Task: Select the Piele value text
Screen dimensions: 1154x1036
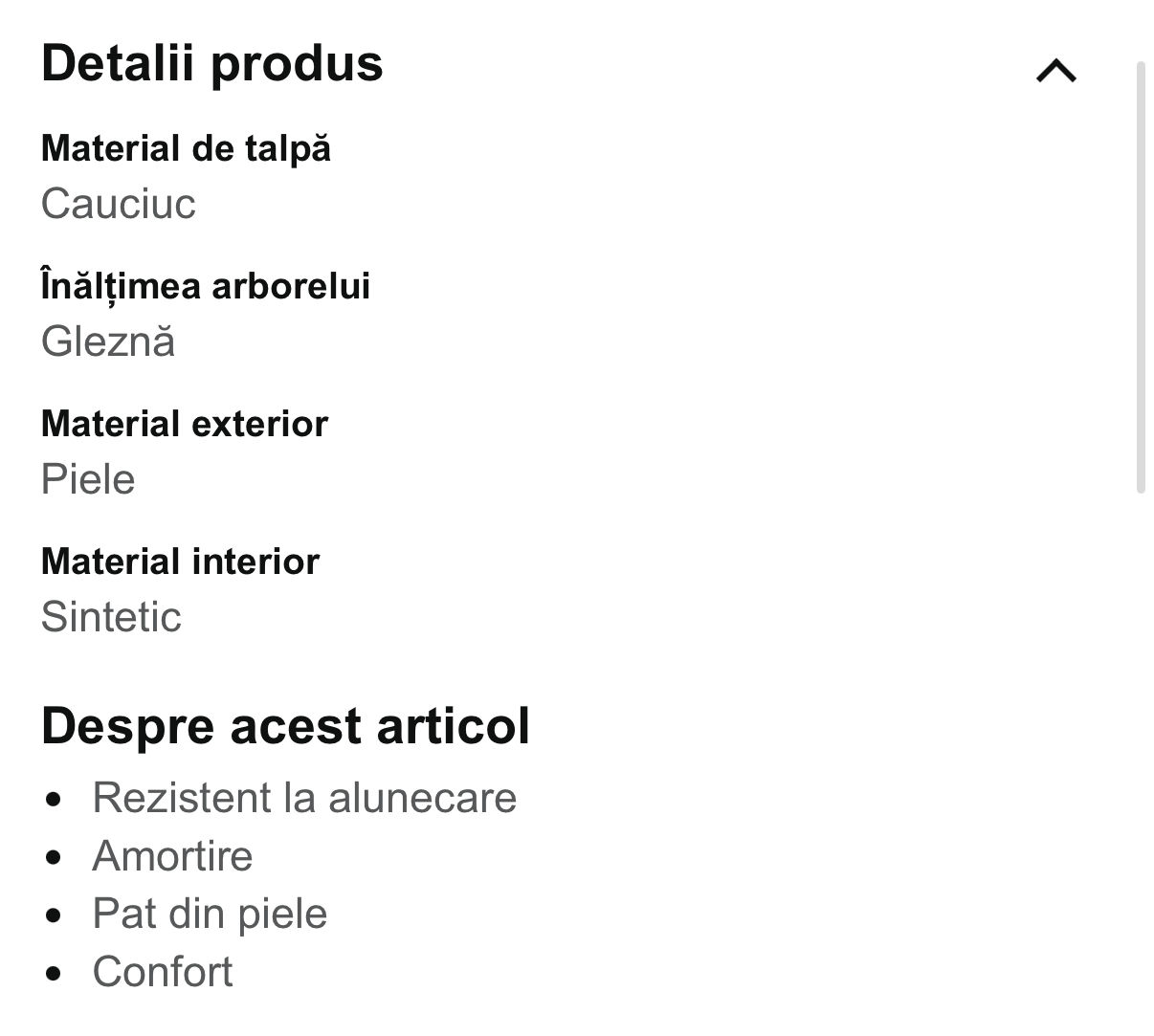Action: click(88, 479)
